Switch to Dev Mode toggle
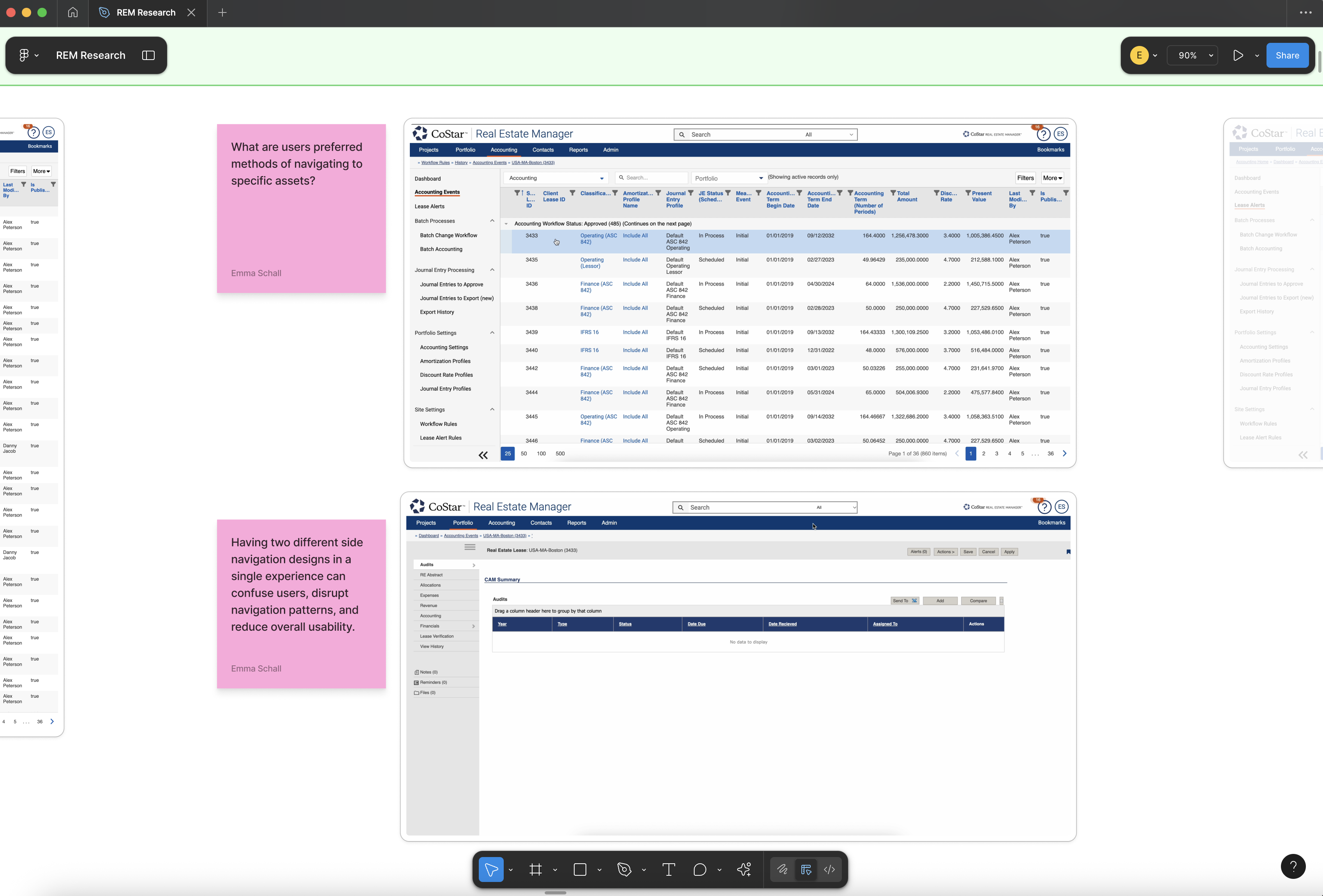The height and width of the screenshot is (896, 1323). [x=829, y=869]
